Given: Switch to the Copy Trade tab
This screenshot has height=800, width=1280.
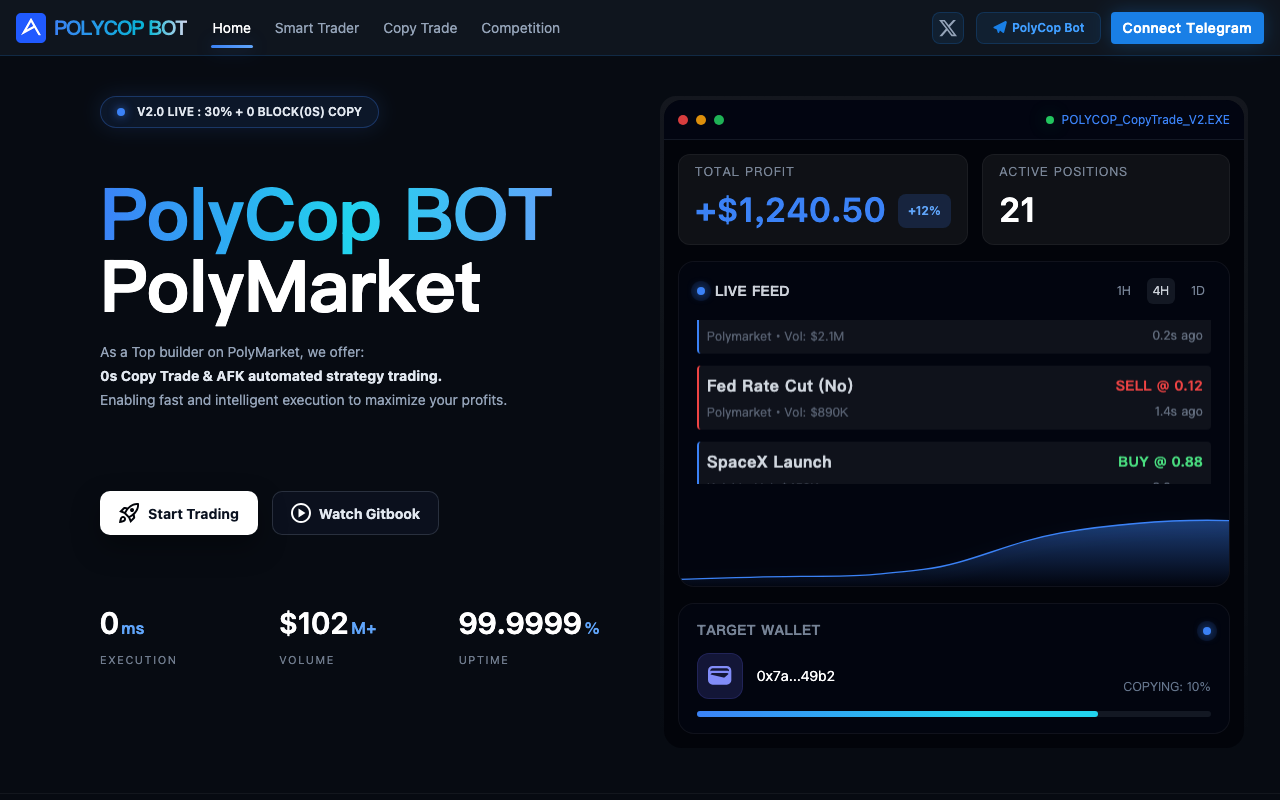Looking at the screenshot, I should tap(420, 28).
